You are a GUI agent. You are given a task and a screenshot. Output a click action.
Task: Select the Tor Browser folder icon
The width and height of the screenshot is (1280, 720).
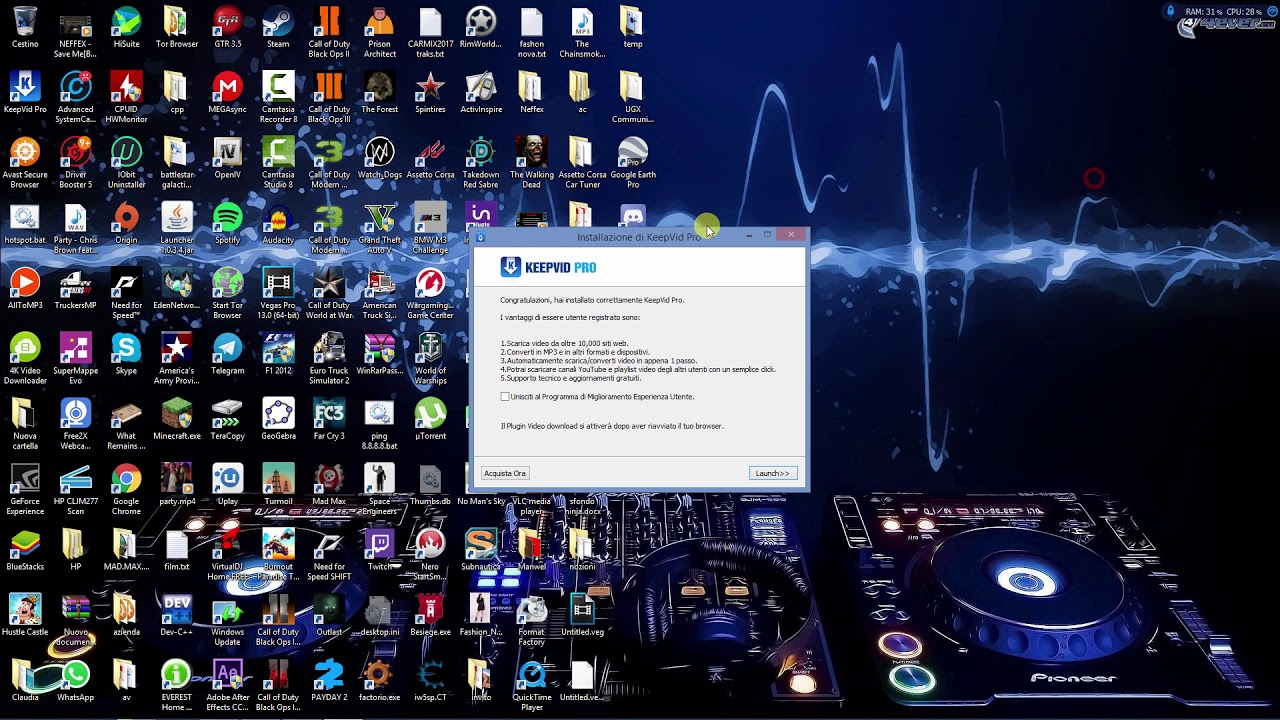176,22
